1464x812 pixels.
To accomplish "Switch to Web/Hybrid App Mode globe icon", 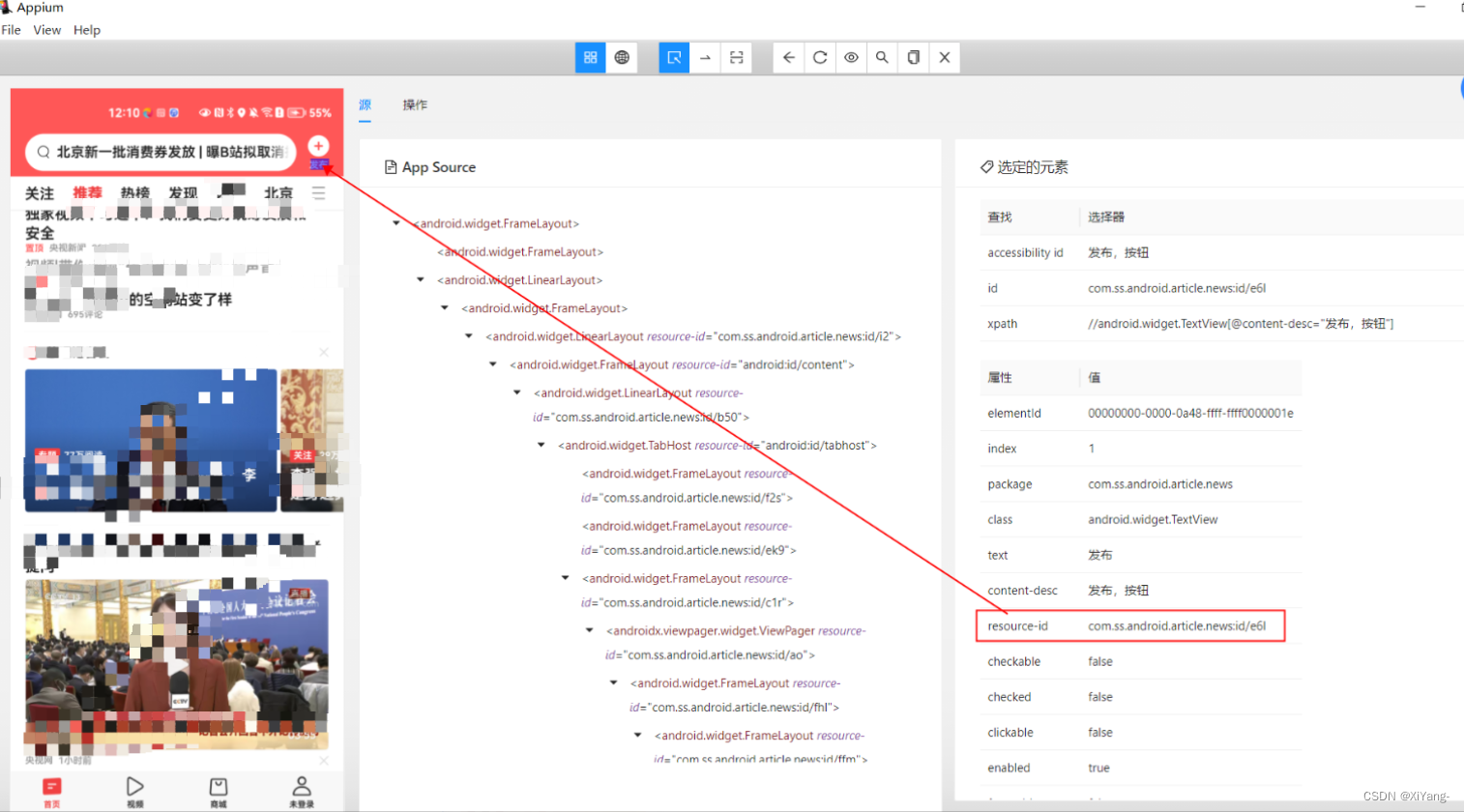I will click(x=622, y=58).
